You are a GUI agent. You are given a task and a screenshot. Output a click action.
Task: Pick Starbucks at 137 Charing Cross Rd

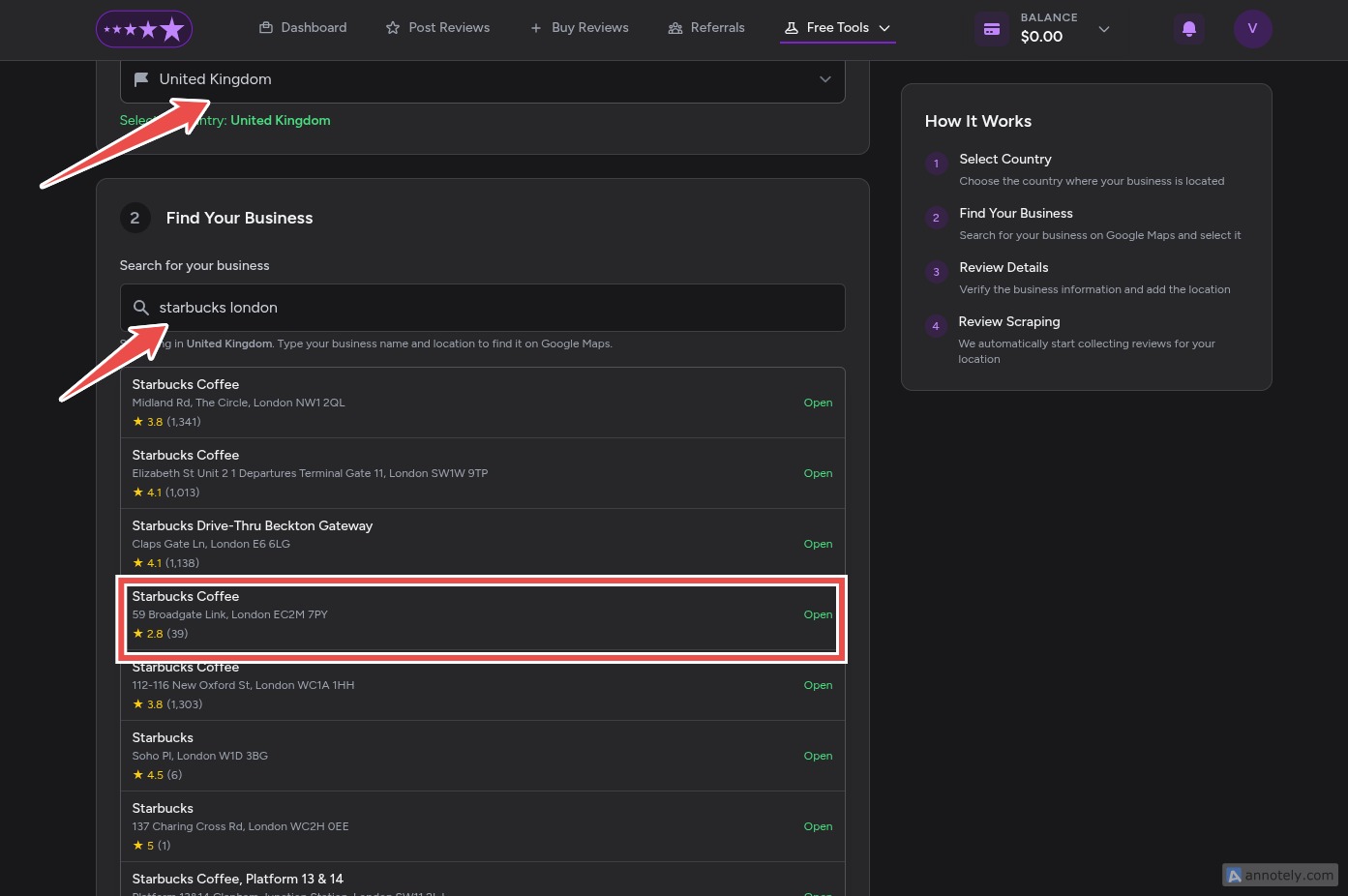coord(482,826)
